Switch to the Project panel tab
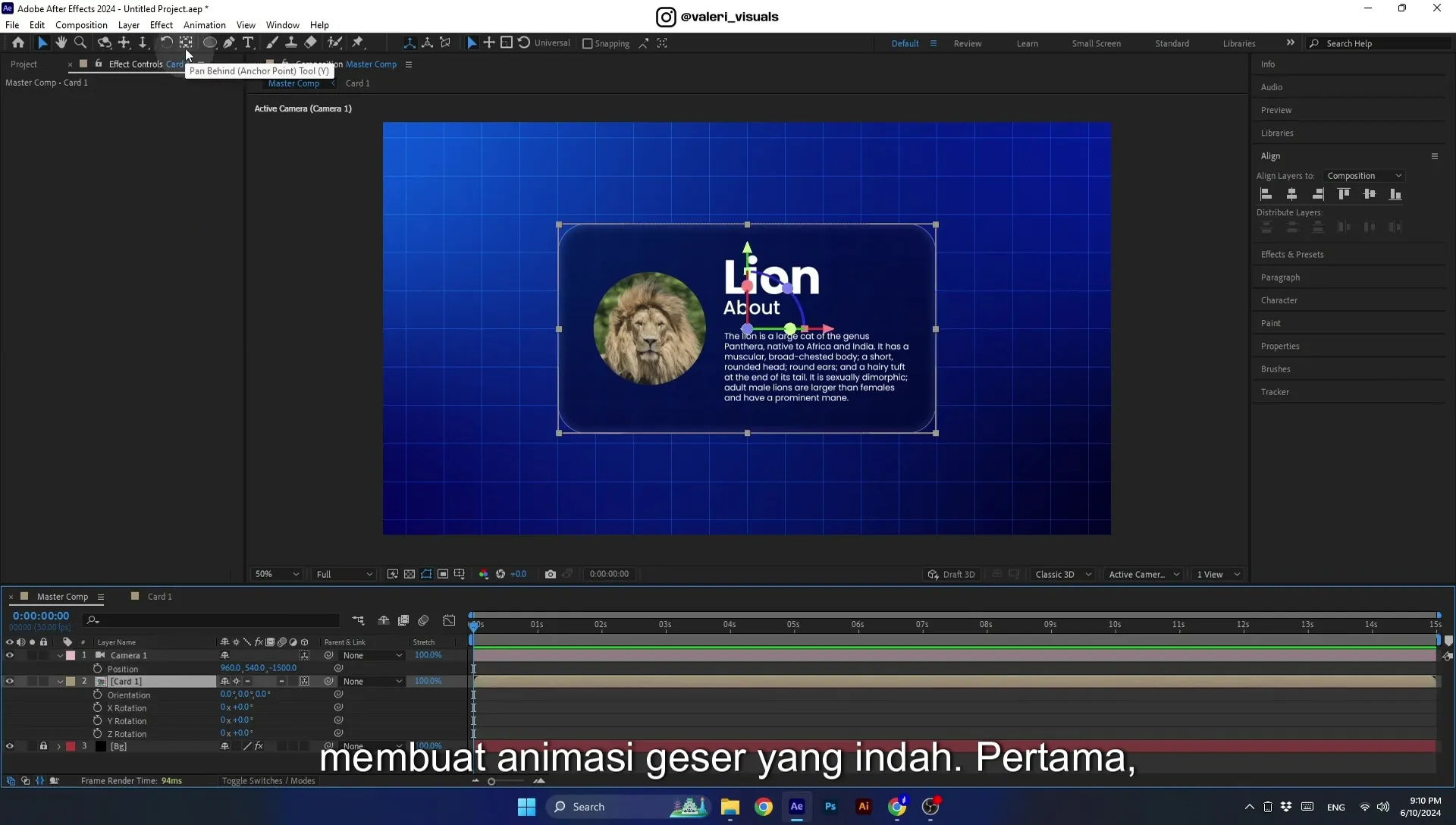Image resolution: width=1456 pixels, height=825 pixels. [24, 64]
